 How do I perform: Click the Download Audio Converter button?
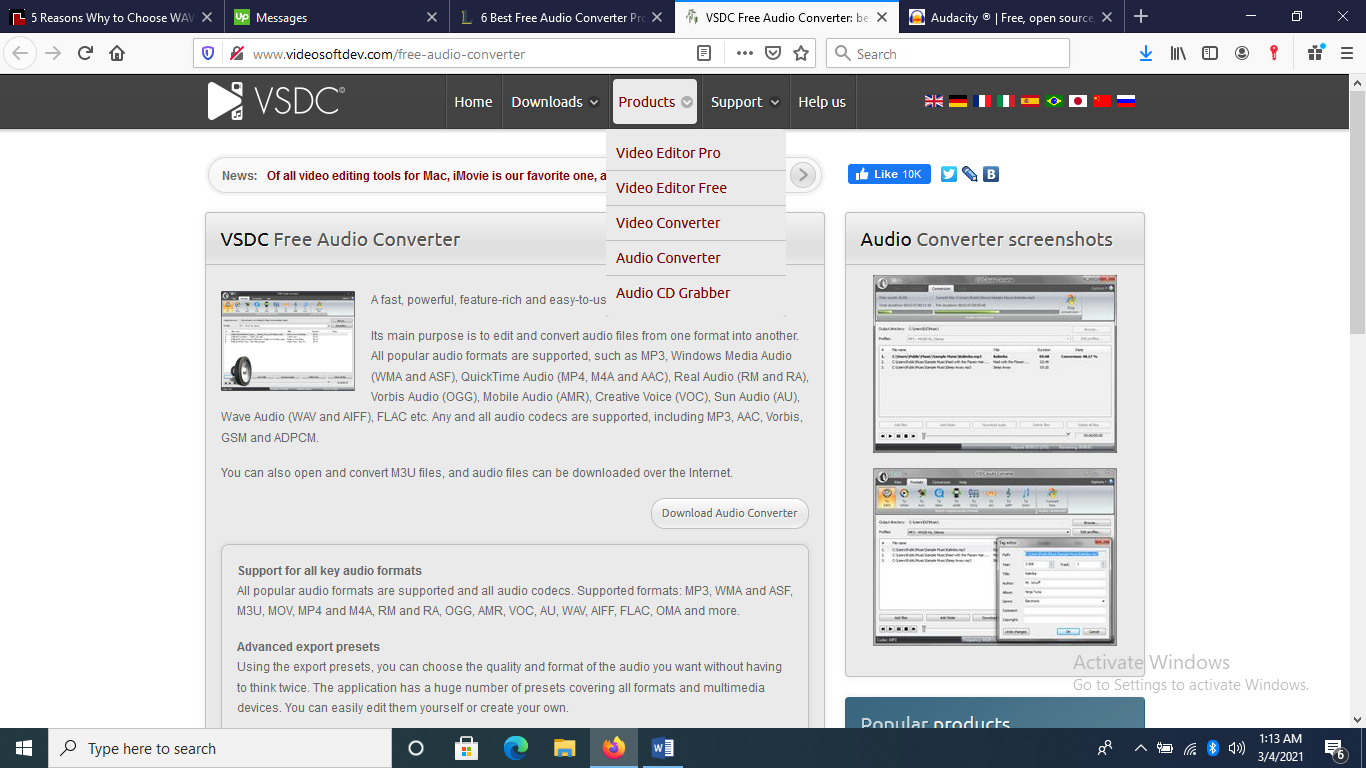[729, 513]
